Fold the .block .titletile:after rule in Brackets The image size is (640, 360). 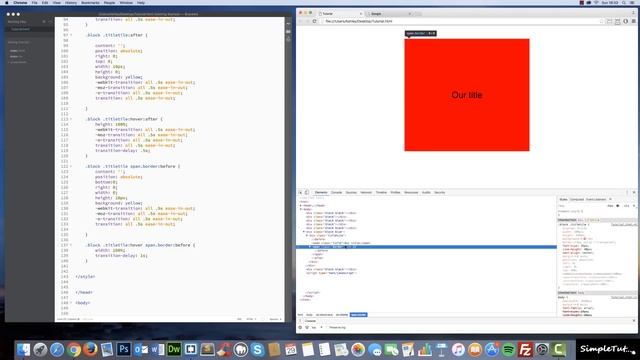71,35
